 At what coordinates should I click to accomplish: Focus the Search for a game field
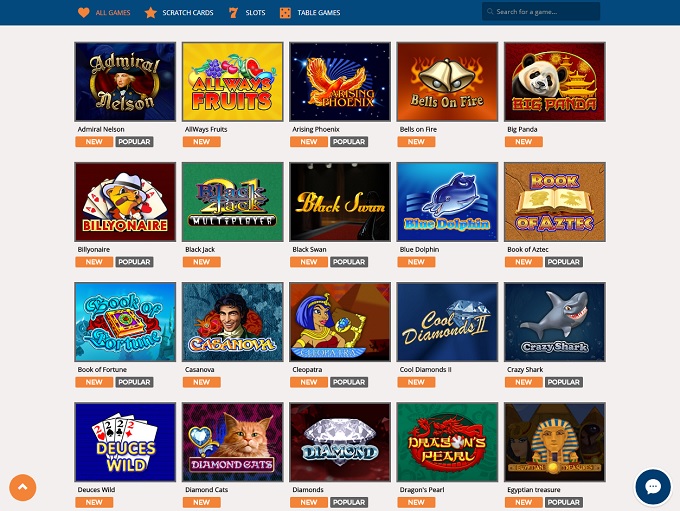541,12
